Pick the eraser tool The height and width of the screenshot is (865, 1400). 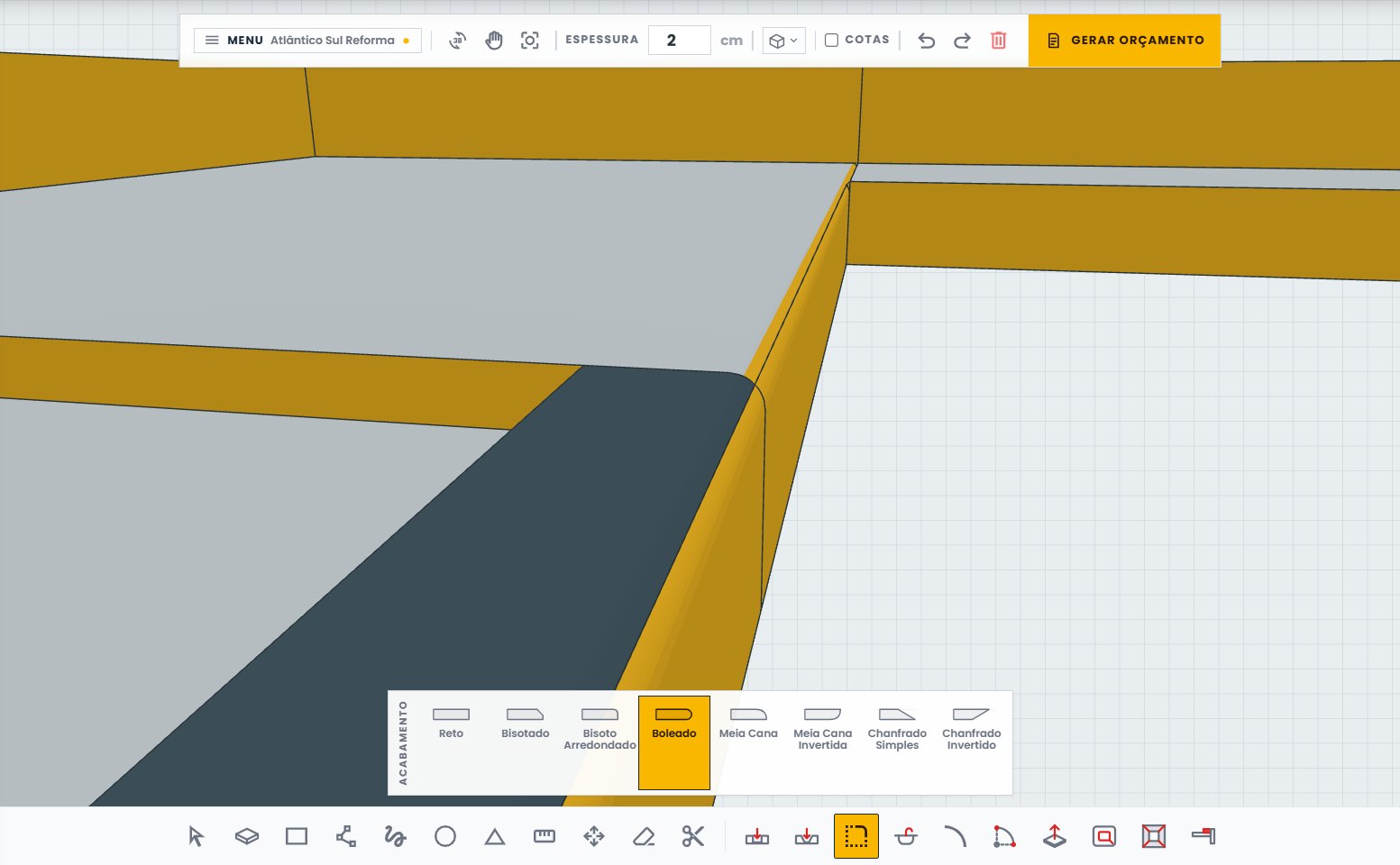pyautogui.click(x=643, y=836)
